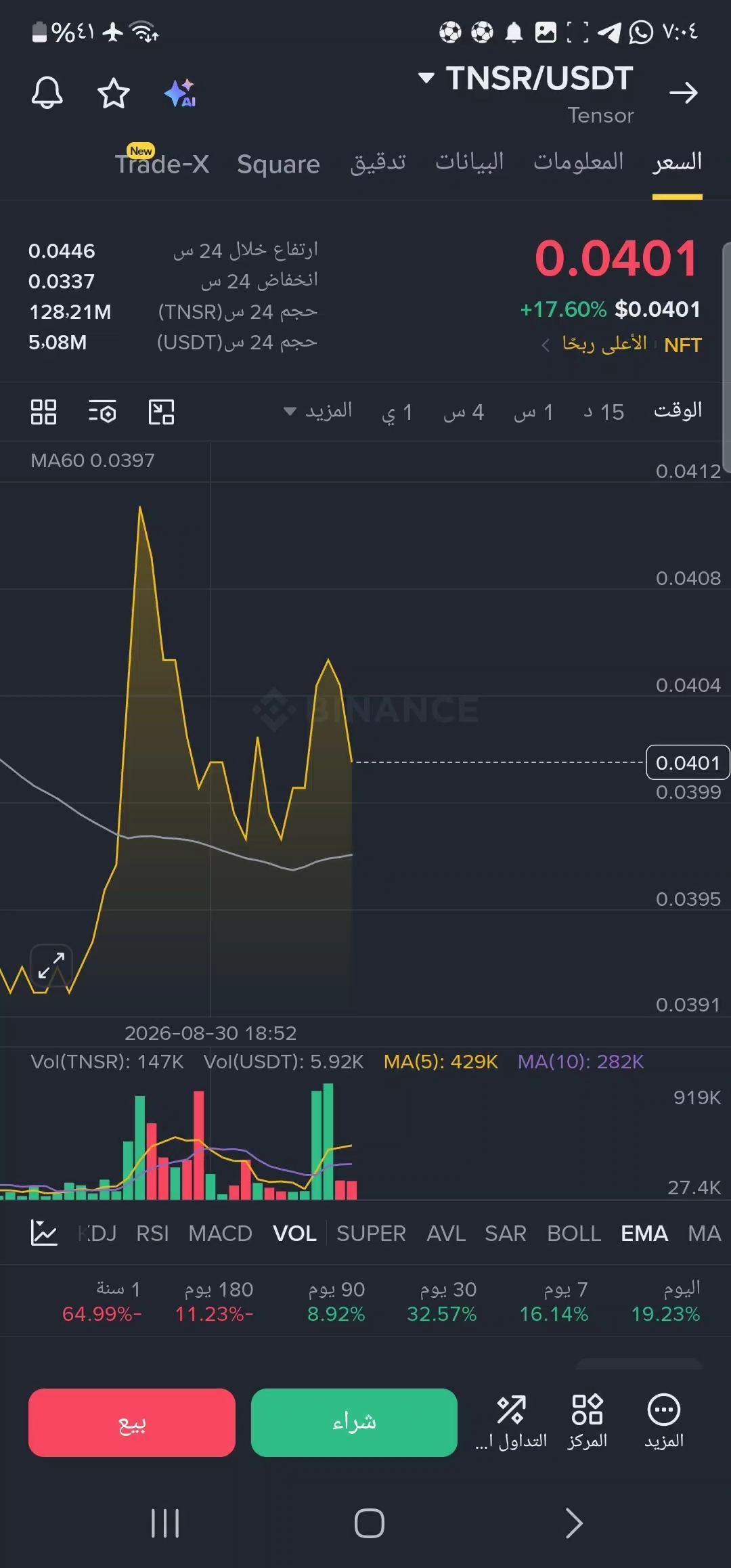Select the 15 د timeframe

click(604, 412)
